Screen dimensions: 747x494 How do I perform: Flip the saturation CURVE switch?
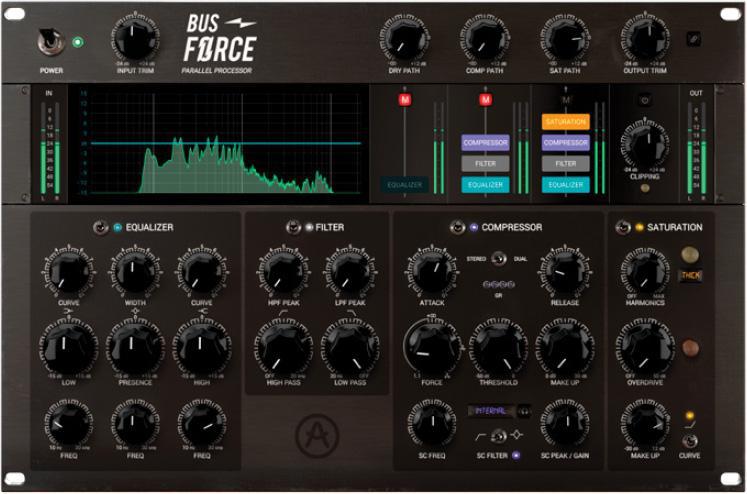pyautogui.click(x=689, y=441)
